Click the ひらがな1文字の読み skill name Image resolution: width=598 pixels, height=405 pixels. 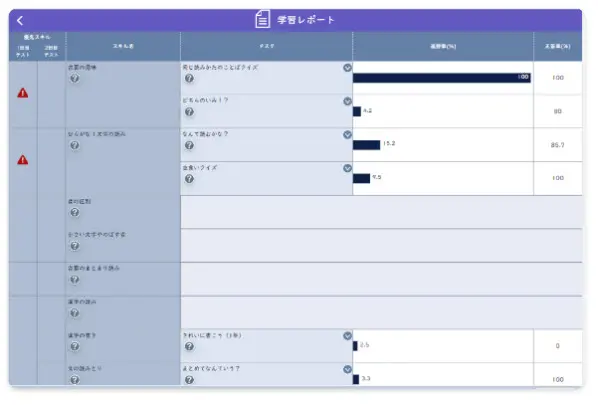pyautogui.click(x=97, y=134)
